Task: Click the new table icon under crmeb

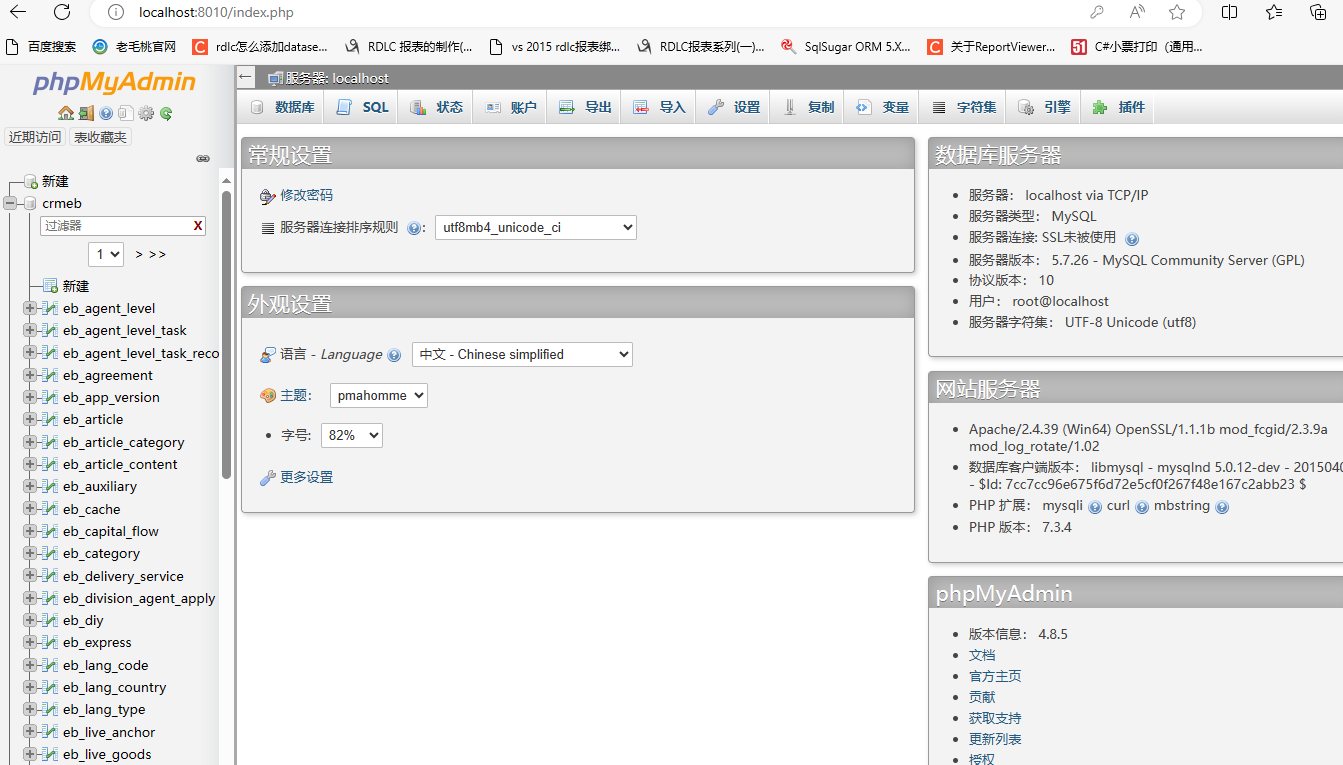Action: [51, 286]
